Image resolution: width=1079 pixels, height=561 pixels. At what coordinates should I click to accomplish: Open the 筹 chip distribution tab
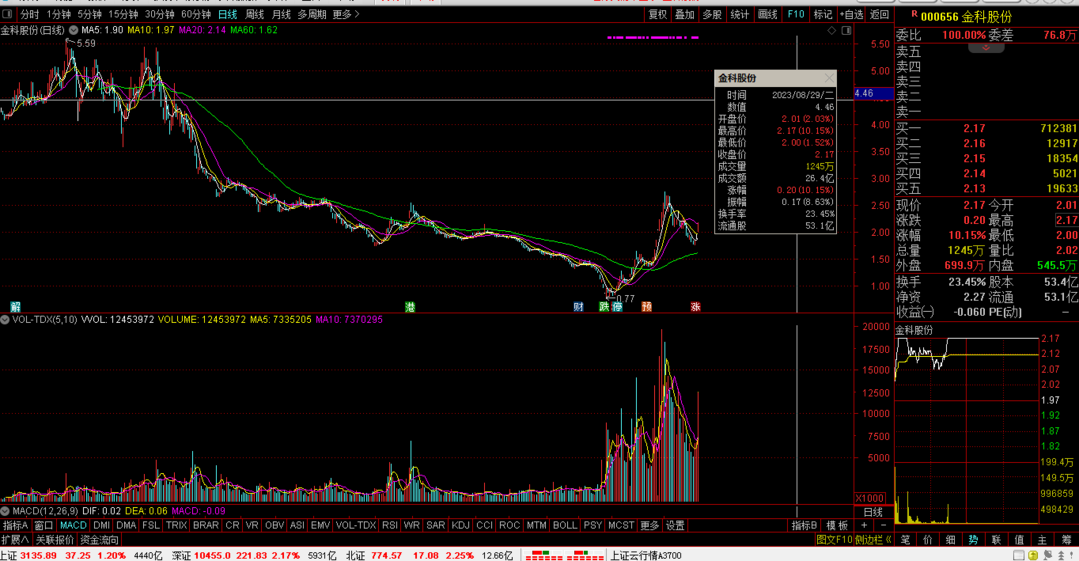[x=1066, y=540]
